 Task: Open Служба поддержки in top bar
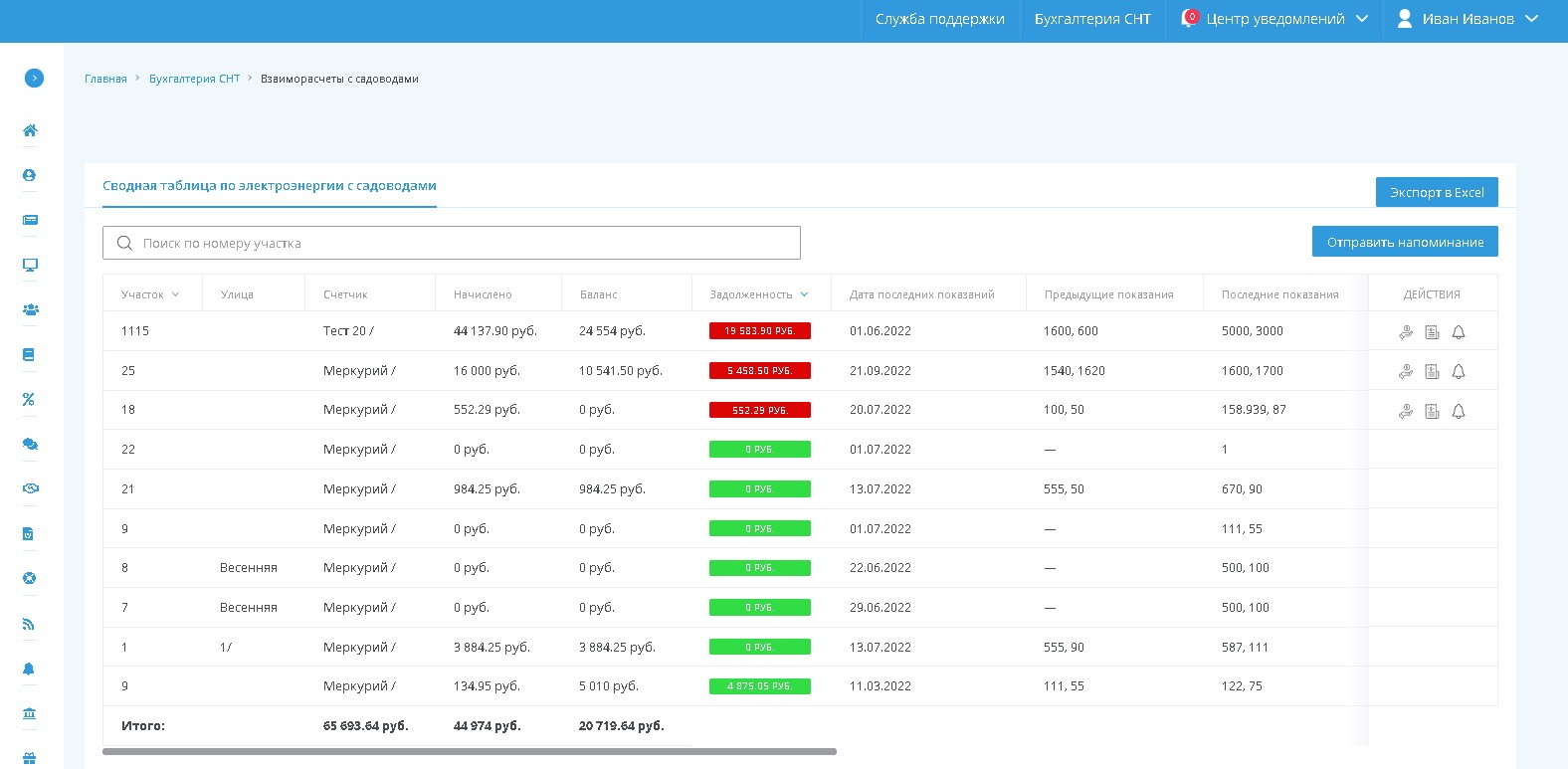940,19
